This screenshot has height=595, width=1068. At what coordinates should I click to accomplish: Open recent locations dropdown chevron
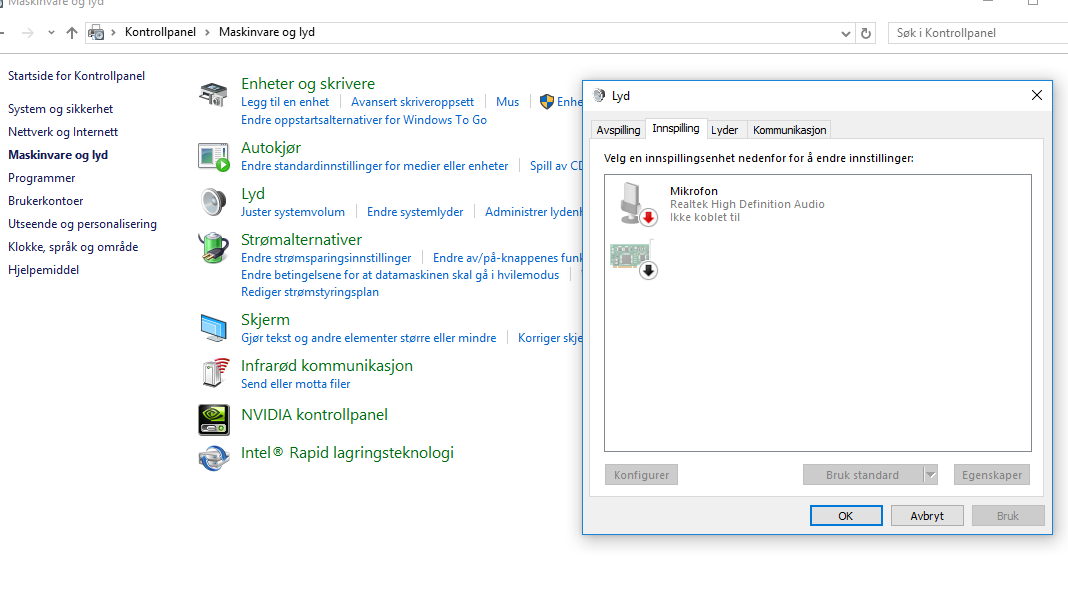pos(51,33)
